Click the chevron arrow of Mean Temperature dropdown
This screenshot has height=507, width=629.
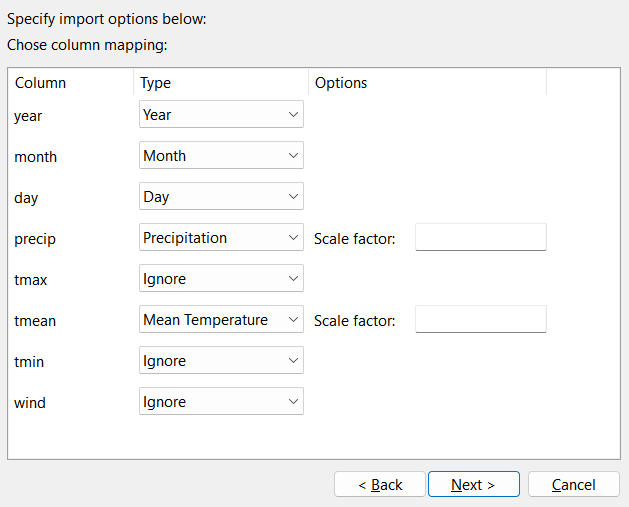(x=293, y=320)
